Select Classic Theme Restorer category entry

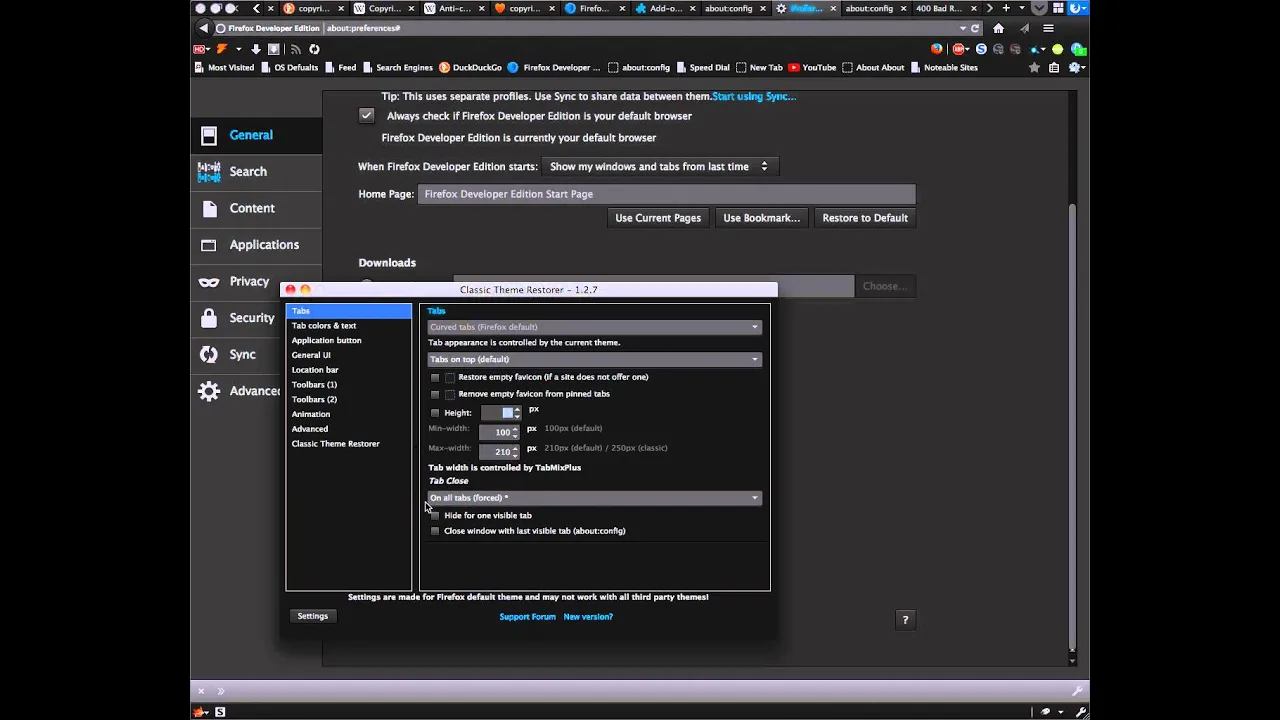pyautogui.click(x=348, y=444)
